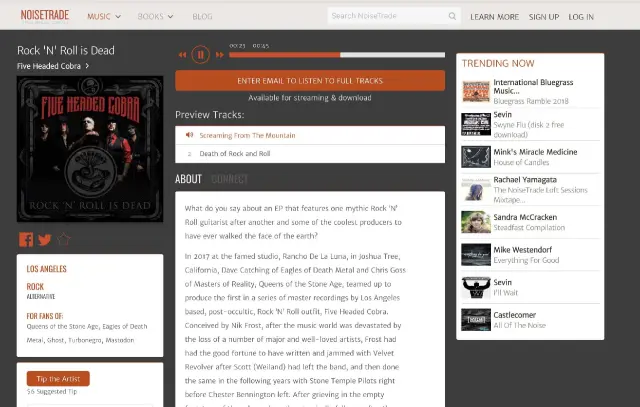Screen dimensions: 640x407
Task: Click the Rock 'N' Roll is Dead title
Action: coord(66,50)
